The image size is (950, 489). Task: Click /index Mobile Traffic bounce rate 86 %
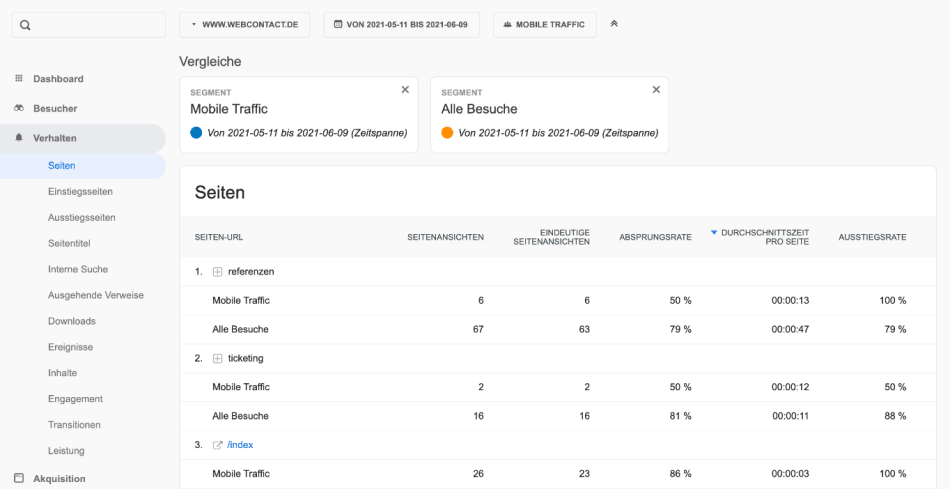680,474
